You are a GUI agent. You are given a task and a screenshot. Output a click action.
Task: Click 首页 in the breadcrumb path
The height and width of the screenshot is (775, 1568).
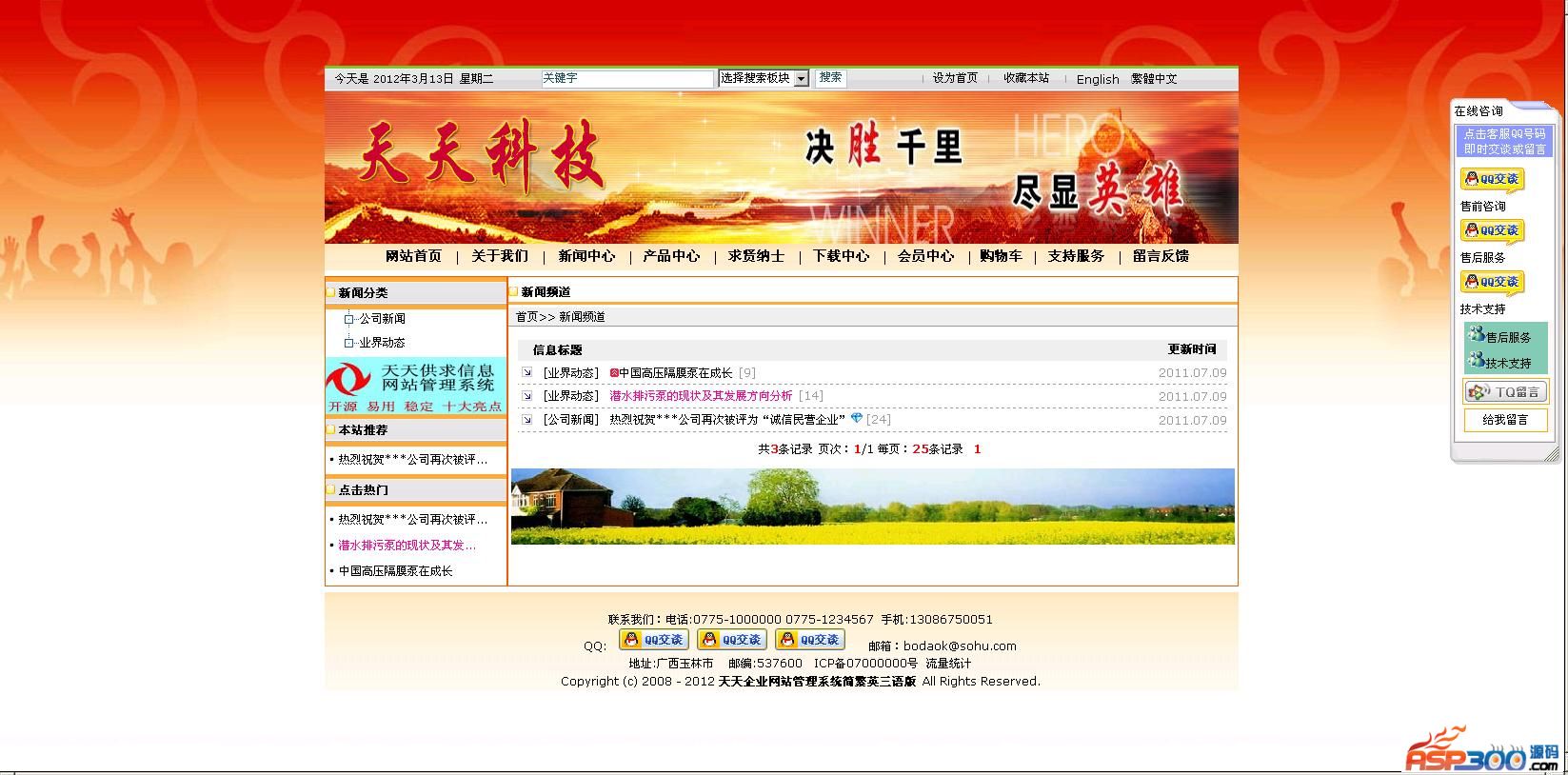(526, 316)
